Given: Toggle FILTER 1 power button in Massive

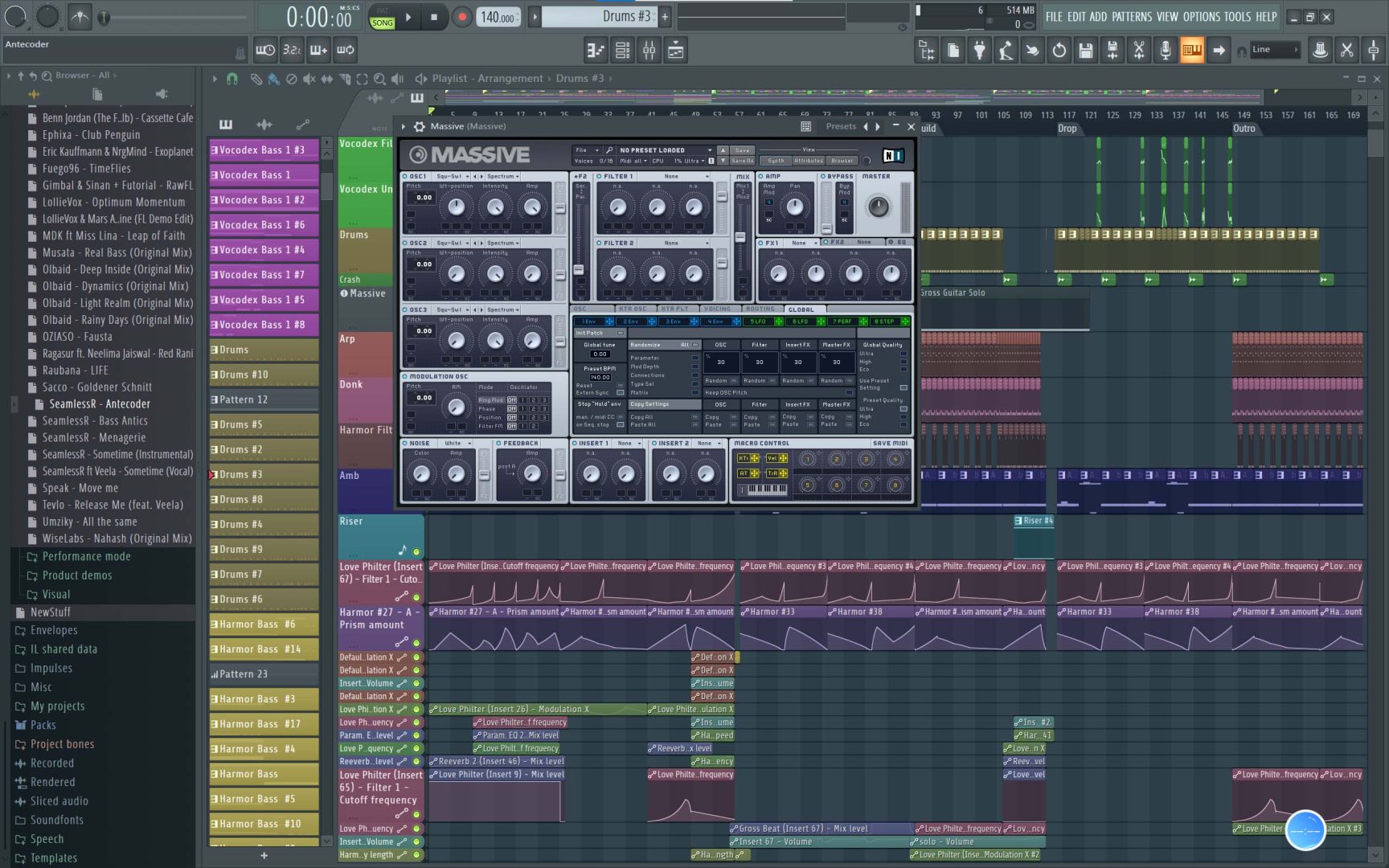Looking at the screenshot, I should [x=600, y=176].
